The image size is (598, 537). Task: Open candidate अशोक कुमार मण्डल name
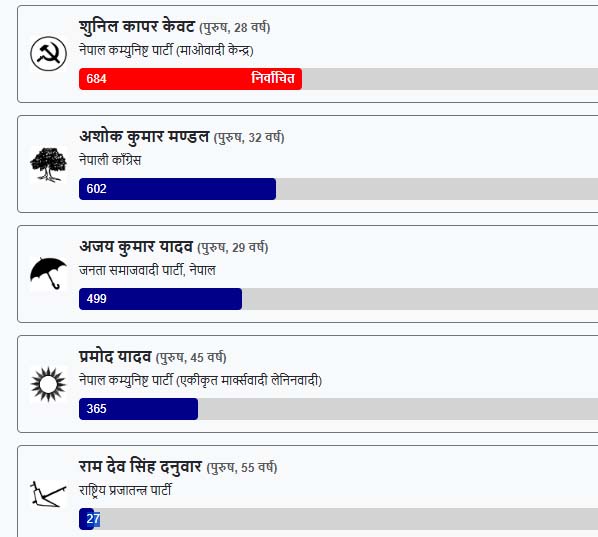pos(144,137)
